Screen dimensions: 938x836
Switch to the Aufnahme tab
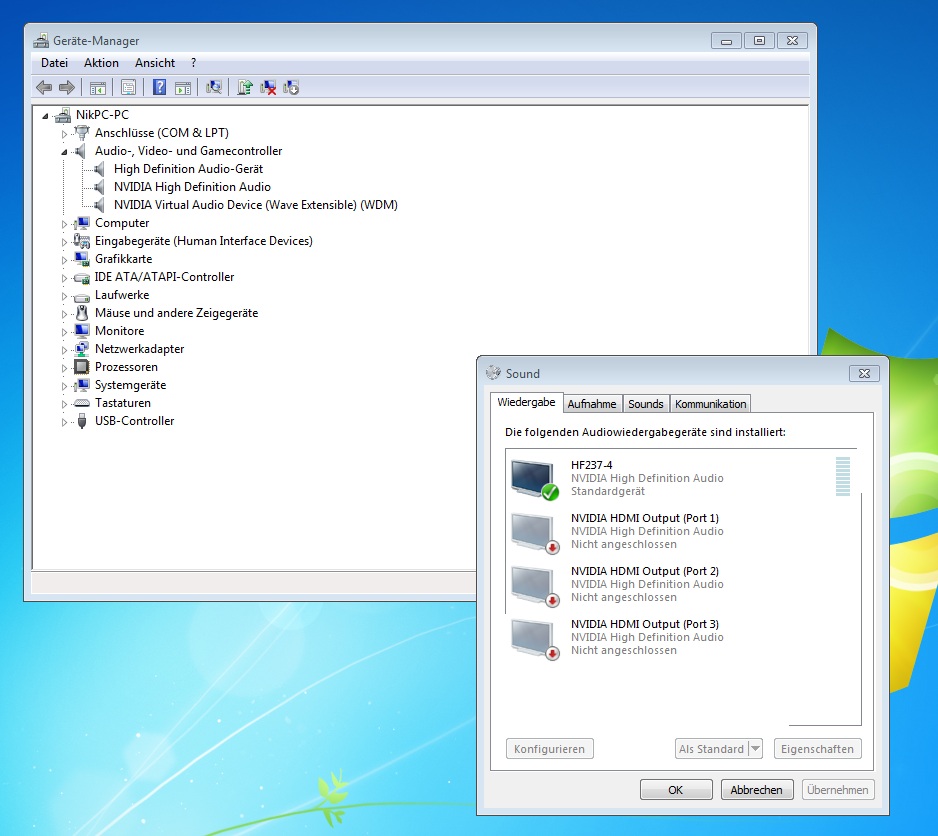(592, 404)
